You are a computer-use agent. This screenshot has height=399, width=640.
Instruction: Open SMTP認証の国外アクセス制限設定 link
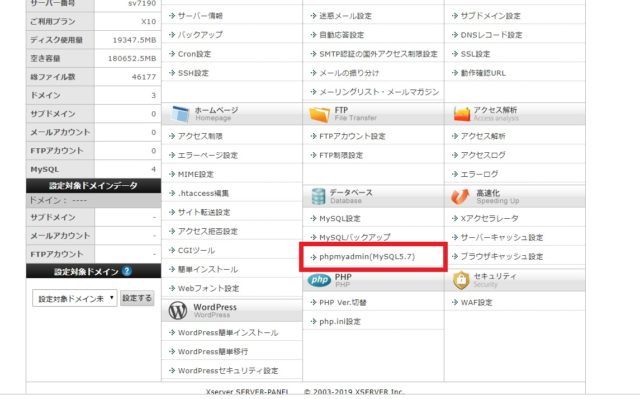pos(378,54)
